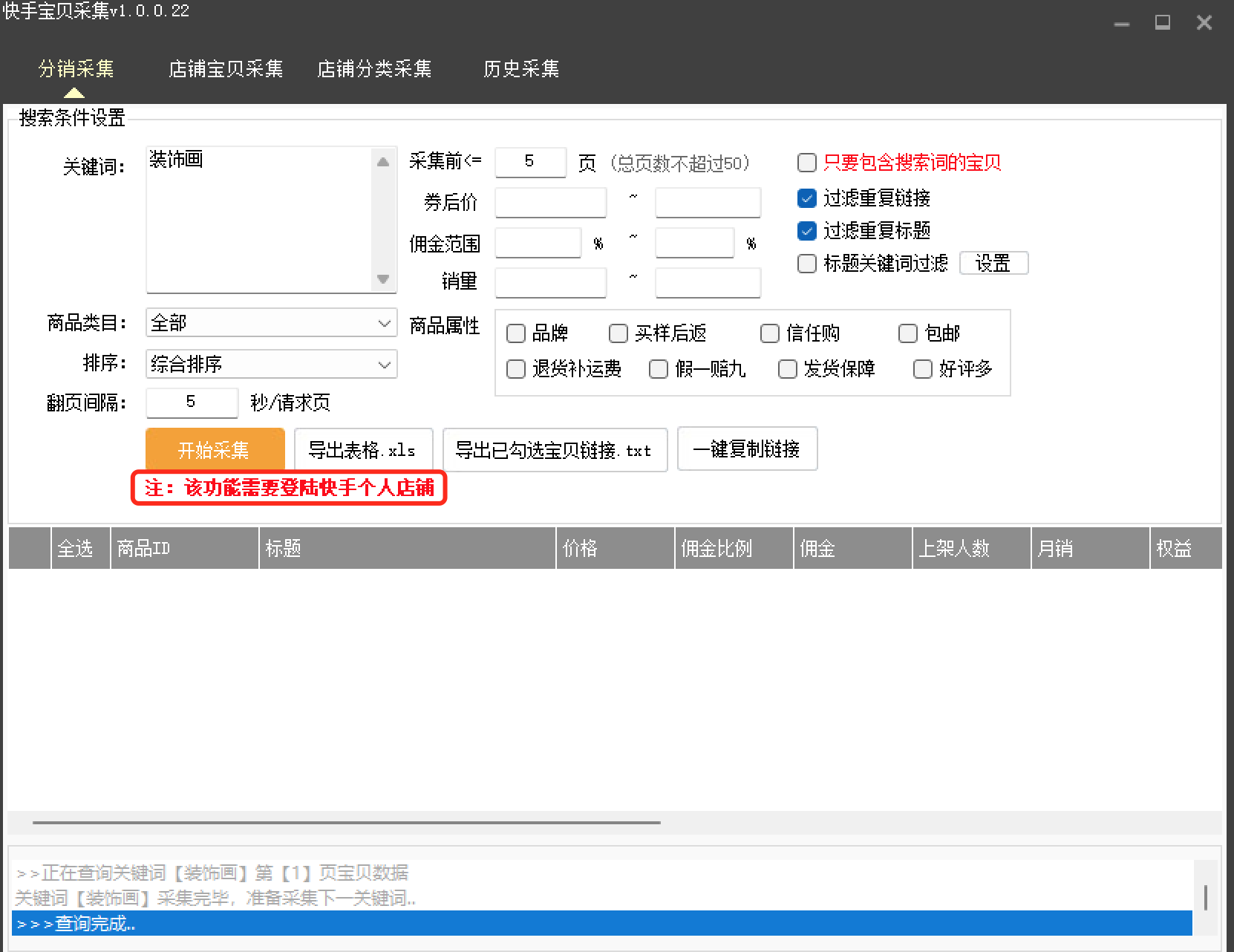The image size is (1234, 952).
Task: Open the 排序 dropdown showing 综合排序
Action: (x=272, y=365)
